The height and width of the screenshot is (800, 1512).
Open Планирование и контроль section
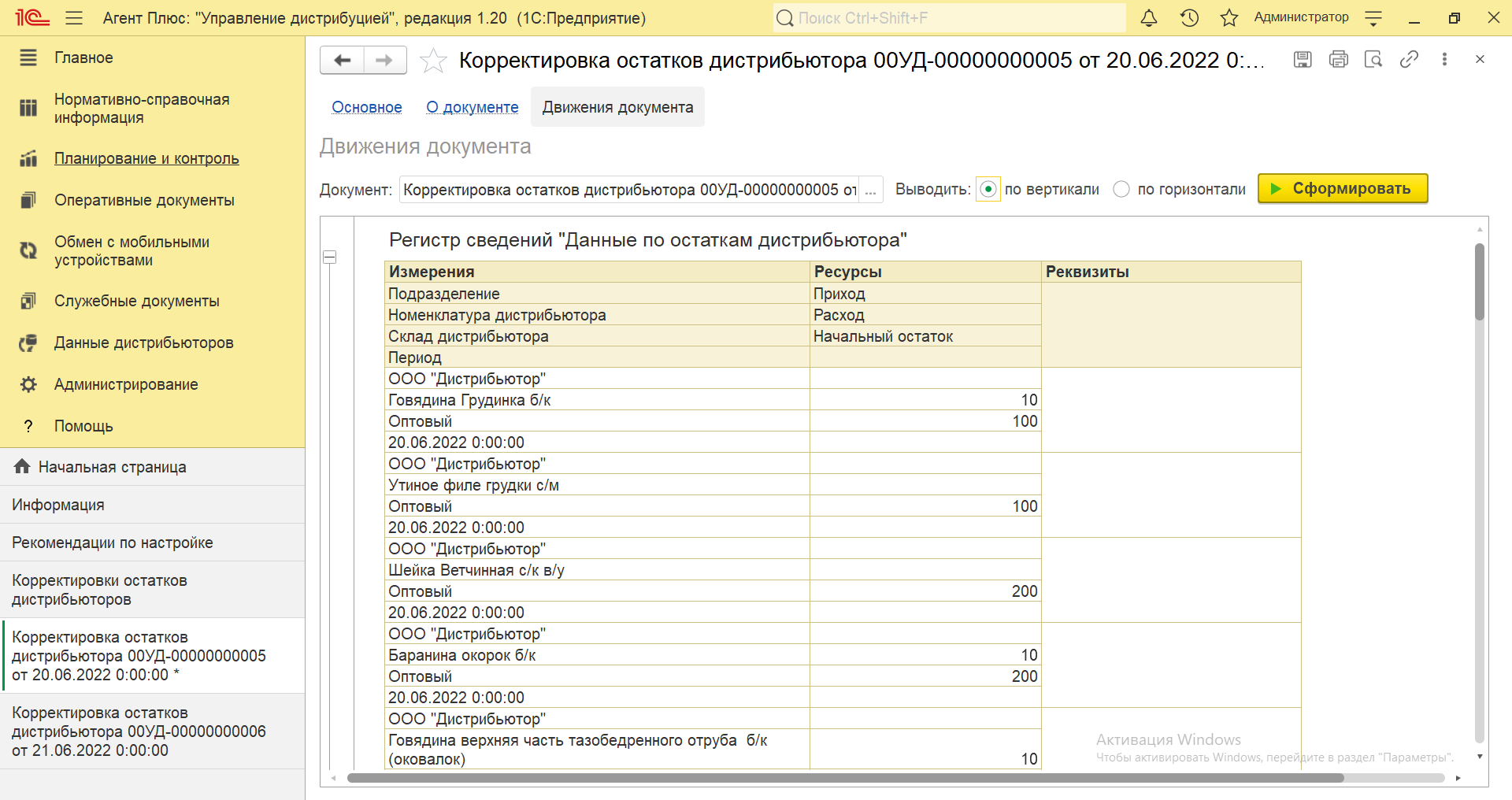pos(146,158)
